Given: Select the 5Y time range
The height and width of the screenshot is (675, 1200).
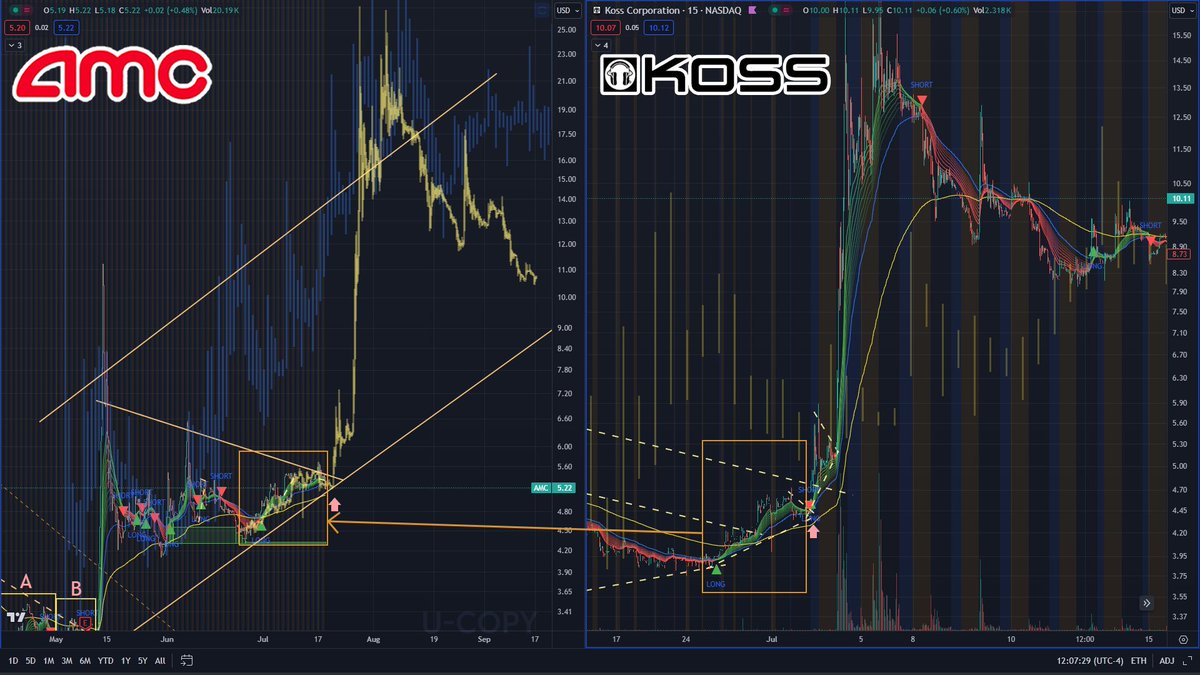Looking at the screenshot, I should [141, 661].
